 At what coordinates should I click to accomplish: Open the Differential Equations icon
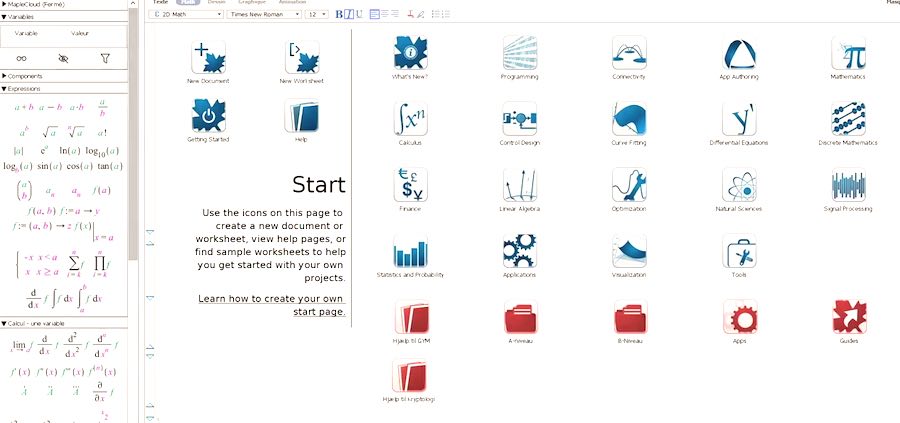[739, 119]
